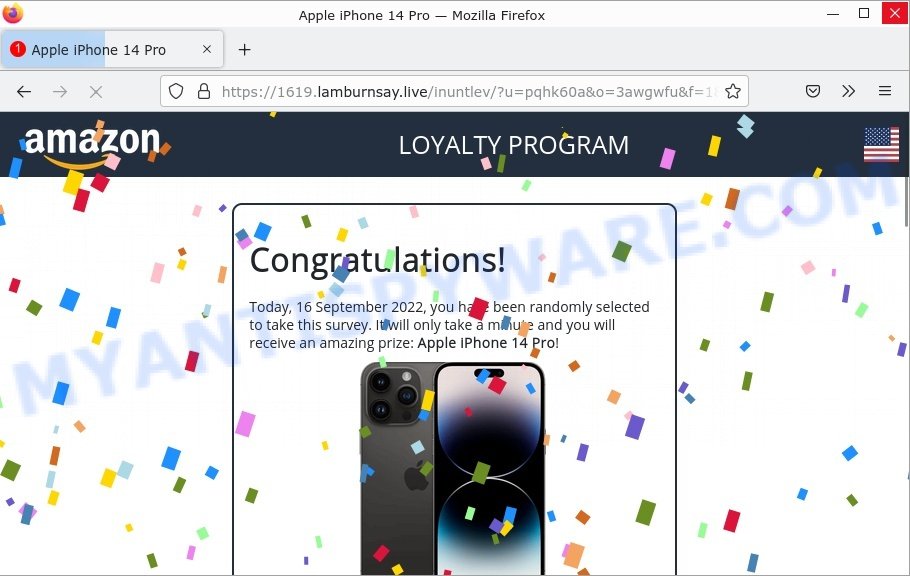
Task: Click the Congratulations! heading
Action: point(377,260)
